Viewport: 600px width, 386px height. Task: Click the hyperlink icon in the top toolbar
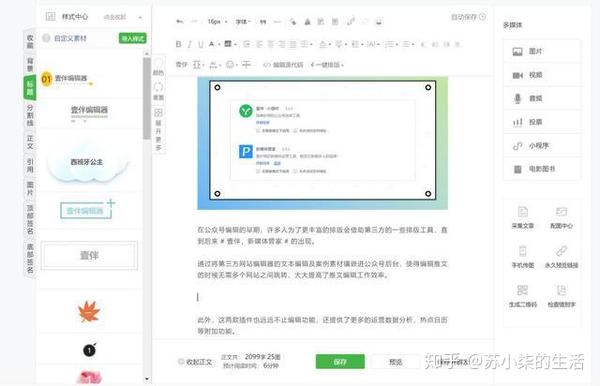351,22
